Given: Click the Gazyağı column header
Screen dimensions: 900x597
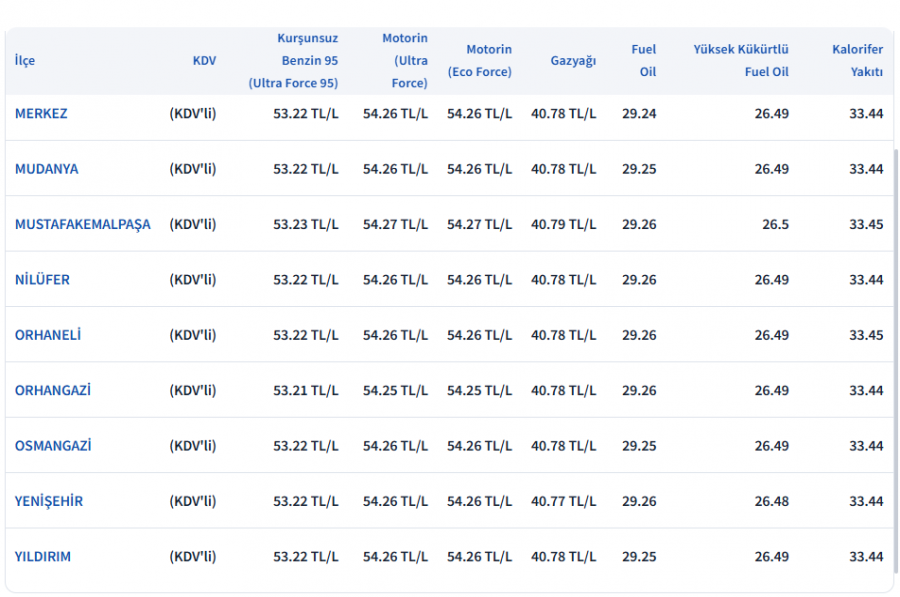Looking at the screenshot, I should [x=573, y=61].
